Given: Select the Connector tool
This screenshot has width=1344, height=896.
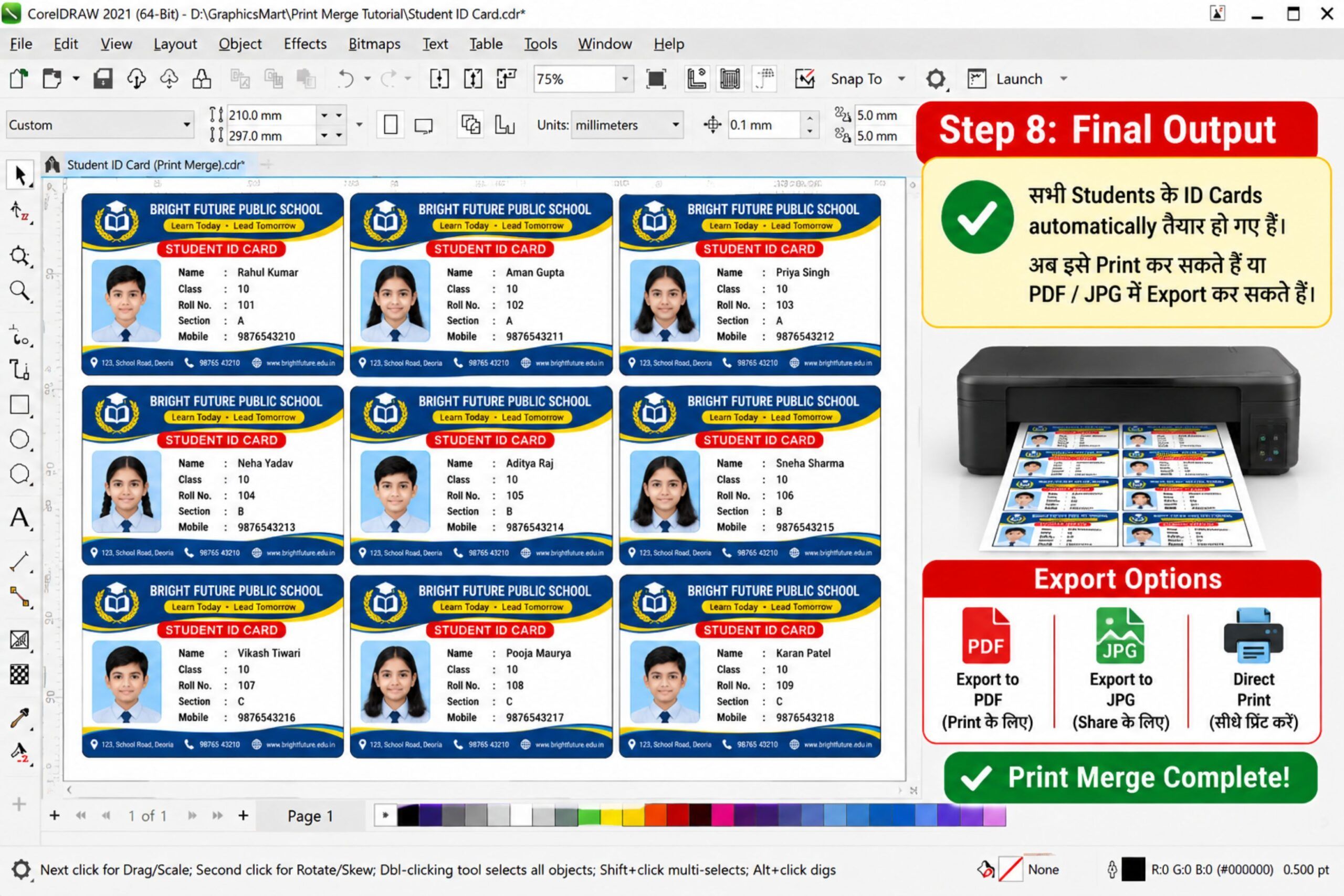Looking at the screenshot, I should pyautogui.click(x=20, y=597).
